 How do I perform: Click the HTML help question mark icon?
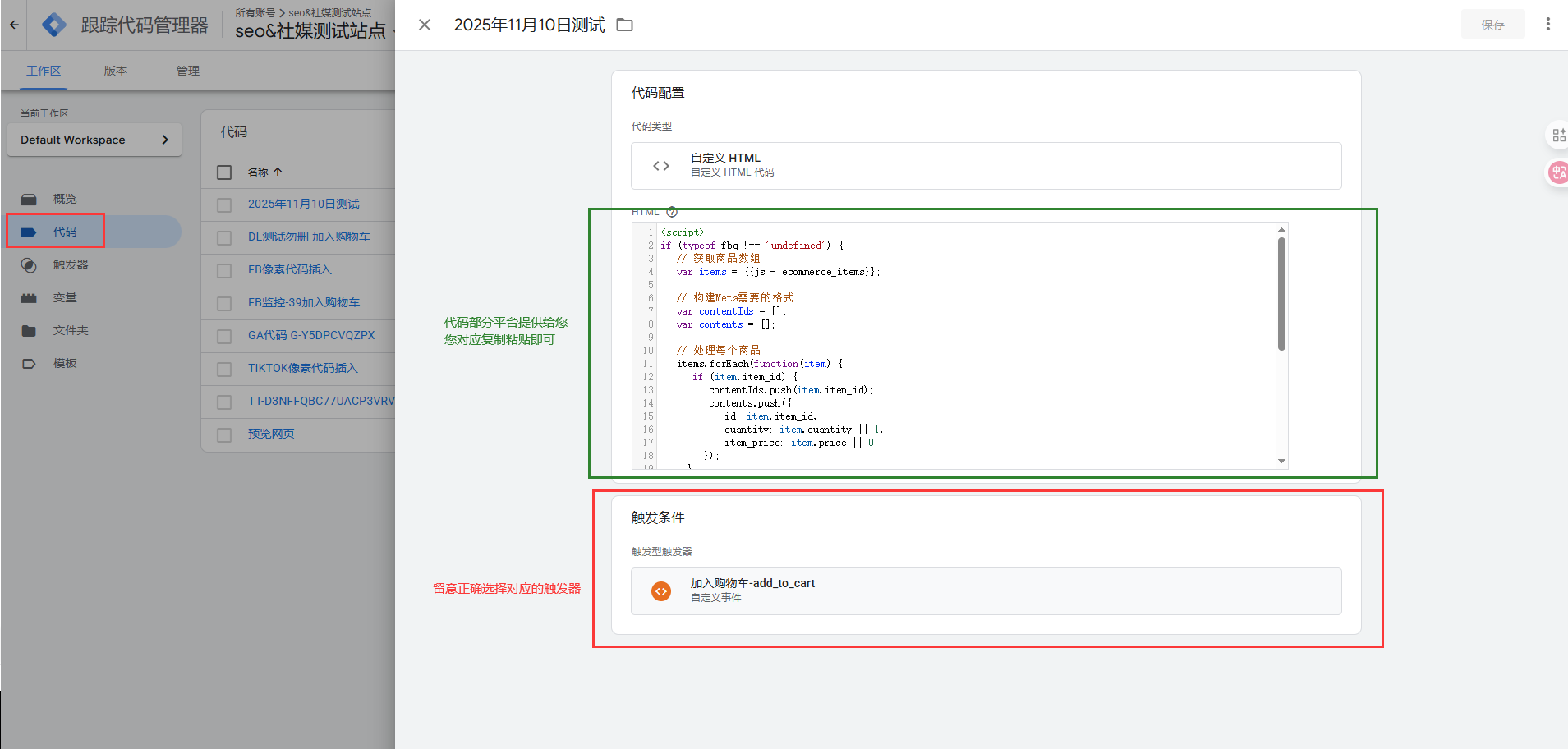click(x=672, y=212)
